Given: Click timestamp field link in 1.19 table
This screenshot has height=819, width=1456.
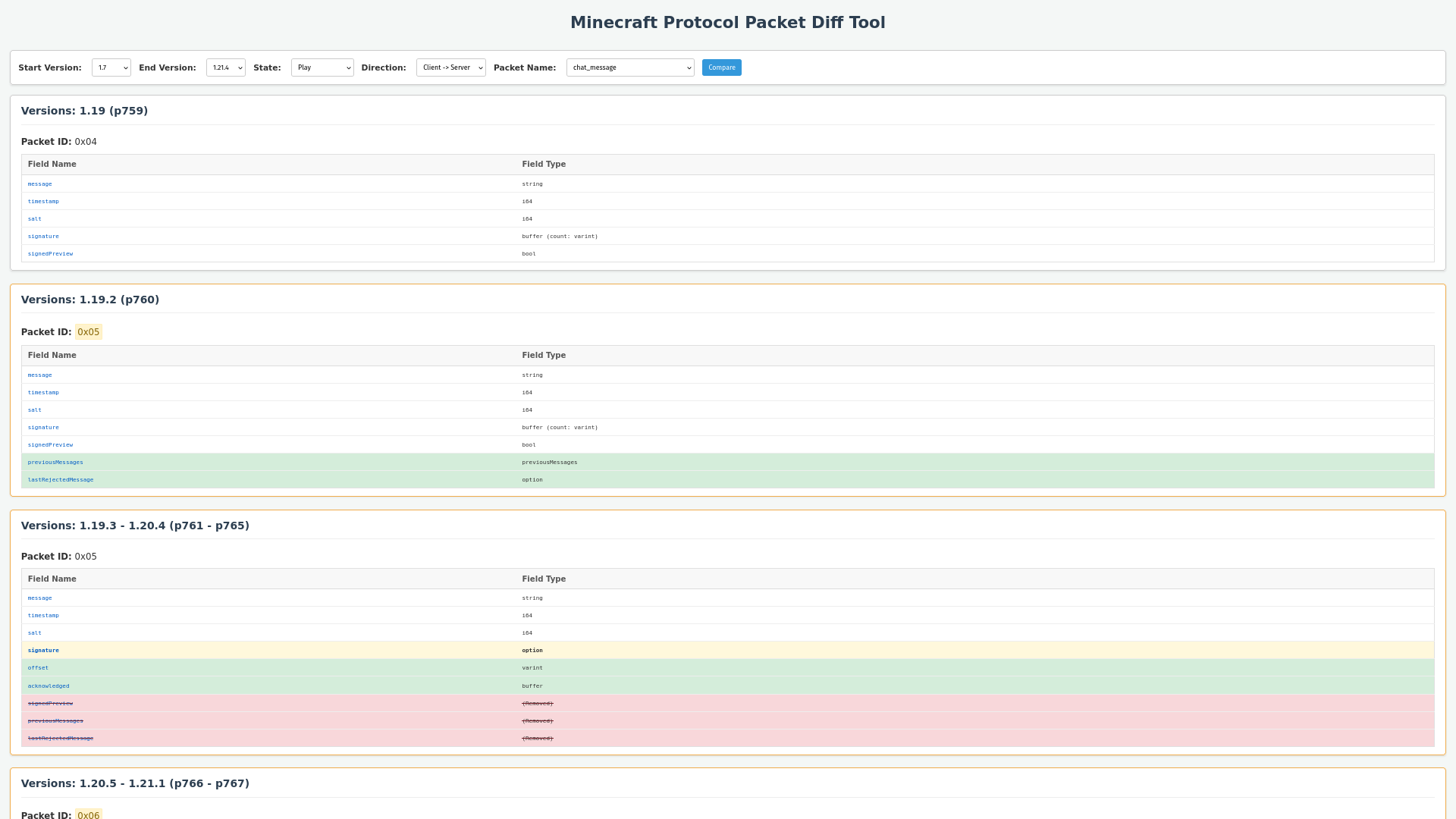Looking at the screenshot, I should pos(43,202).
